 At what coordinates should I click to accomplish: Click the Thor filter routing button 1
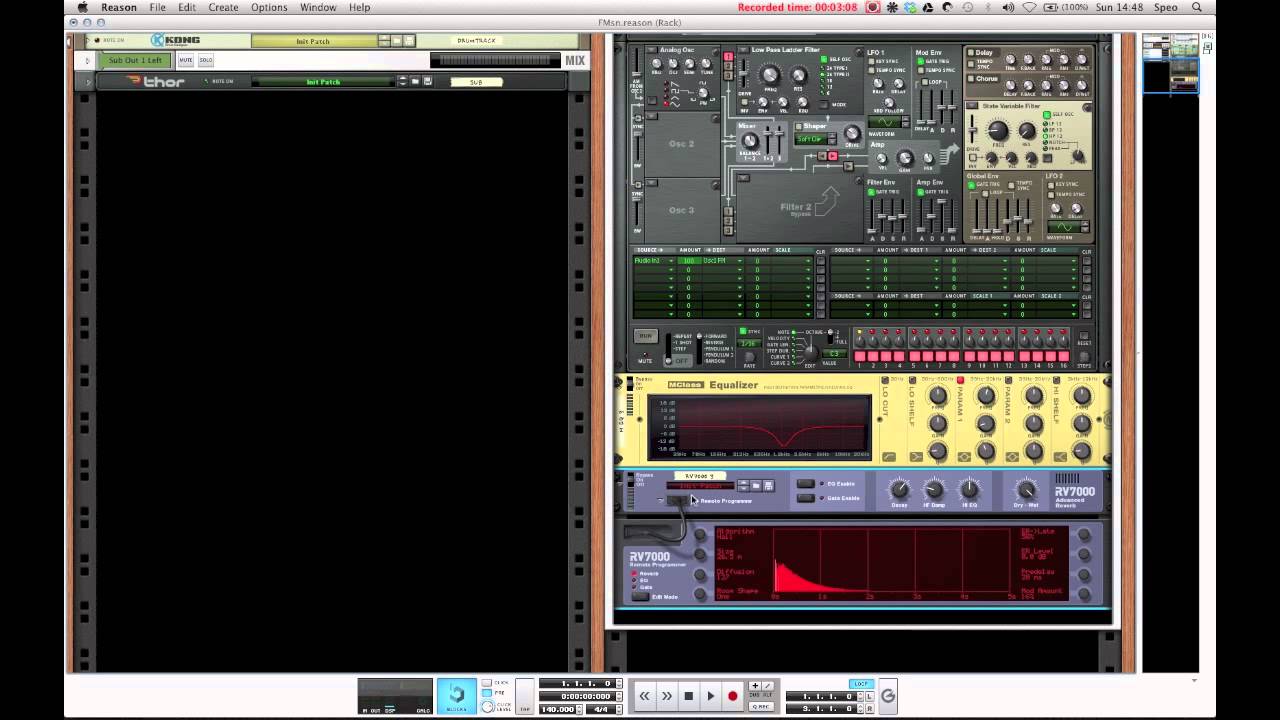(728, 55)
